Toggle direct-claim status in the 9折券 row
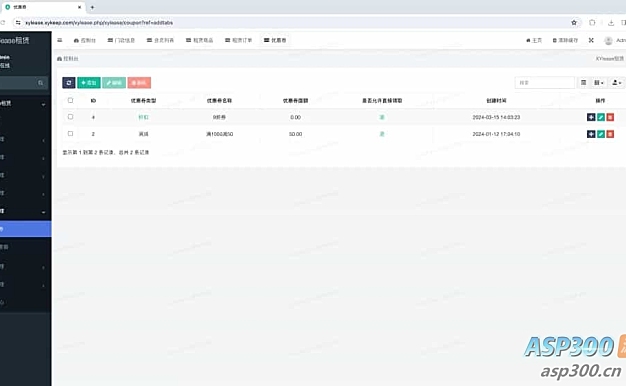 [x=382, y=117]
